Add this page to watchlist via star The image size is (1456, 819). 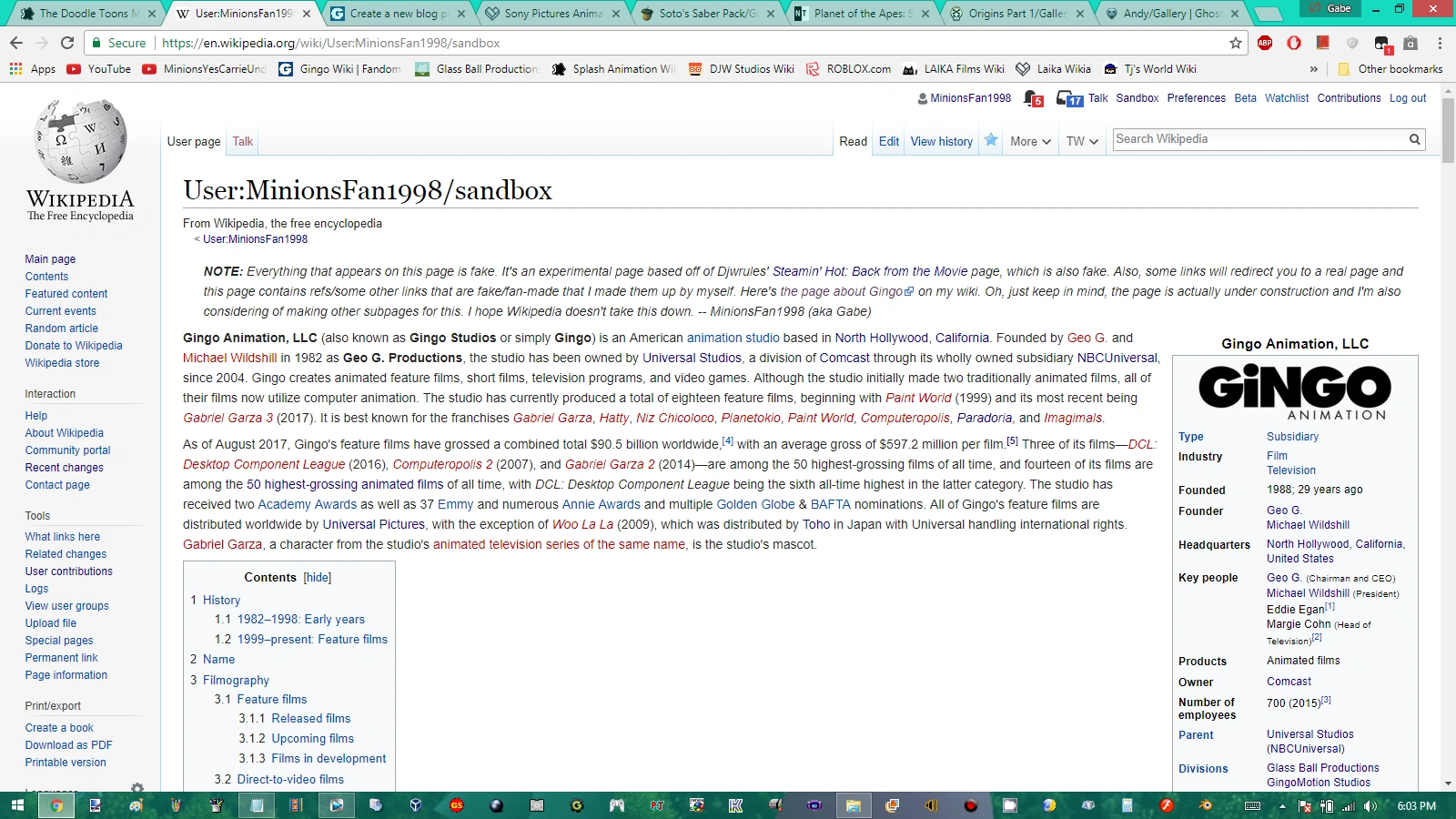click(x=991, y=140)
